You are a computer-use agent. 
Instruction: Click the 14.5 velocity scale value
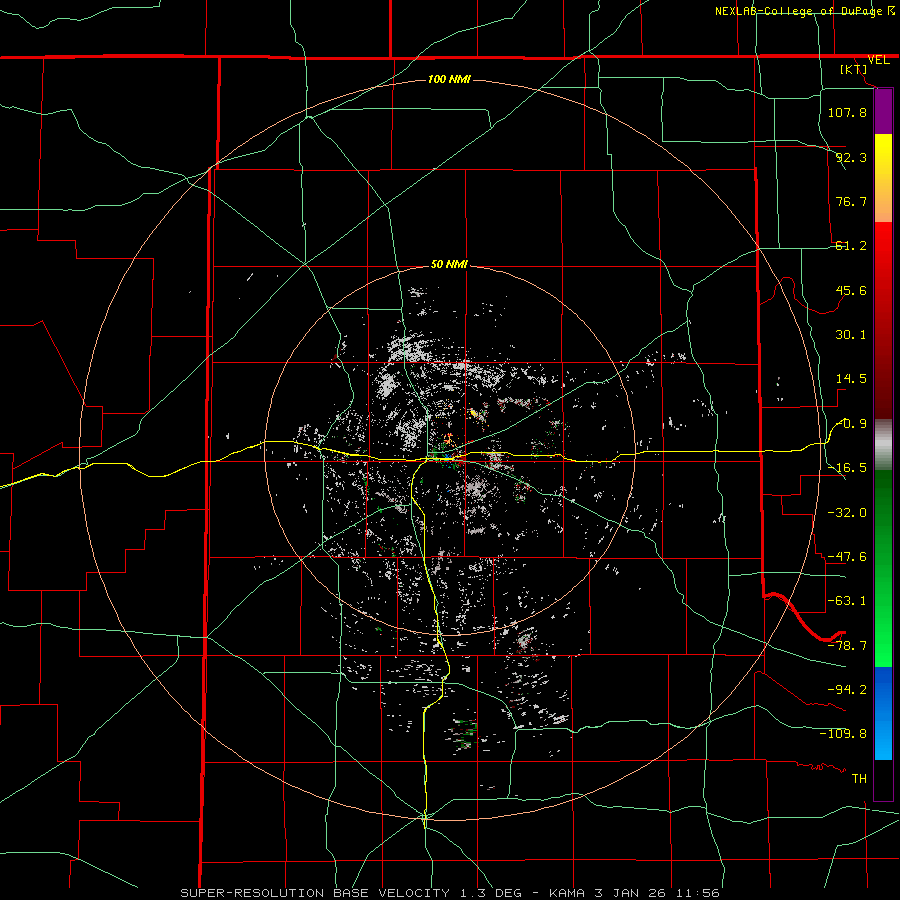851,379
